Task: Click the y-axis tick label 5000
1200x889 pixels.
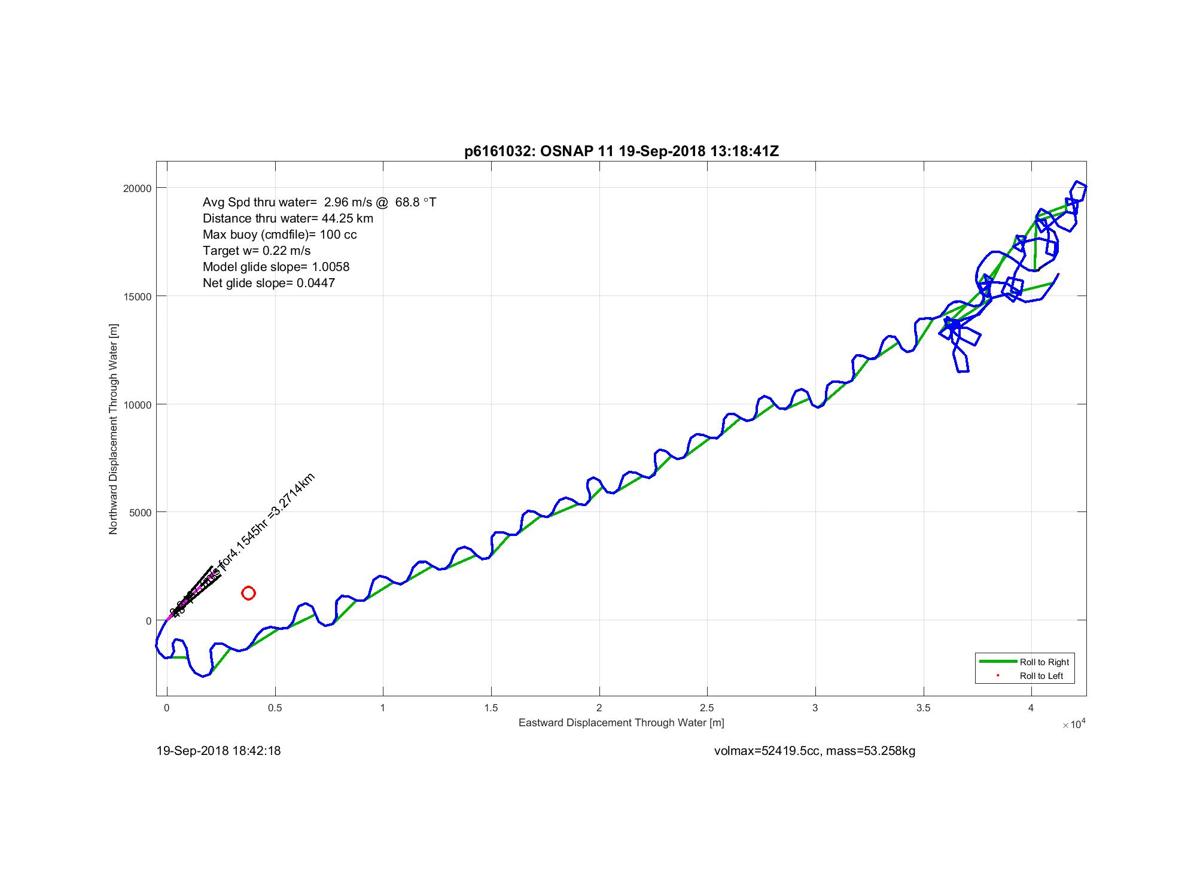Action: pyautogui.click(x=140, y=512)
